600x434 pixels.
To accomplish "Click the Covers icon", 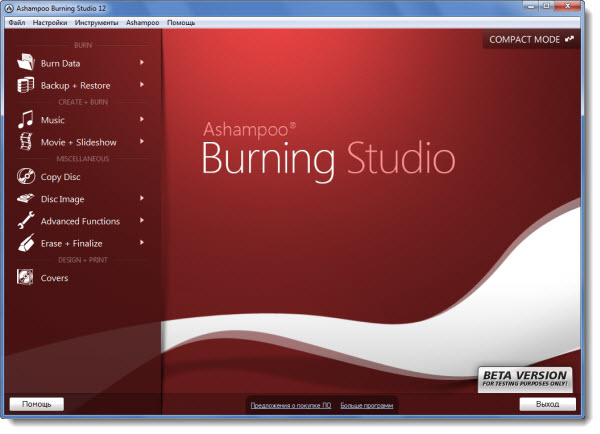I will pyautogui.click(x=25, y=277).
